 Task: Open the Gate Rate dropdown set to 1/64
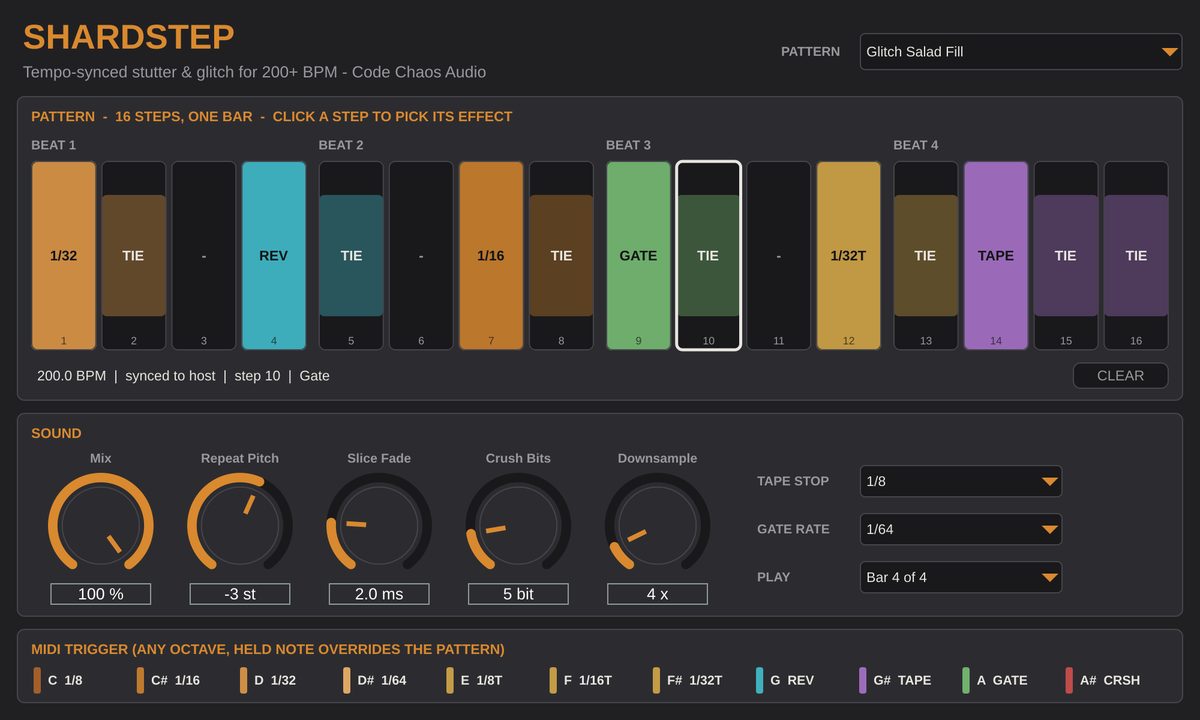960,529
